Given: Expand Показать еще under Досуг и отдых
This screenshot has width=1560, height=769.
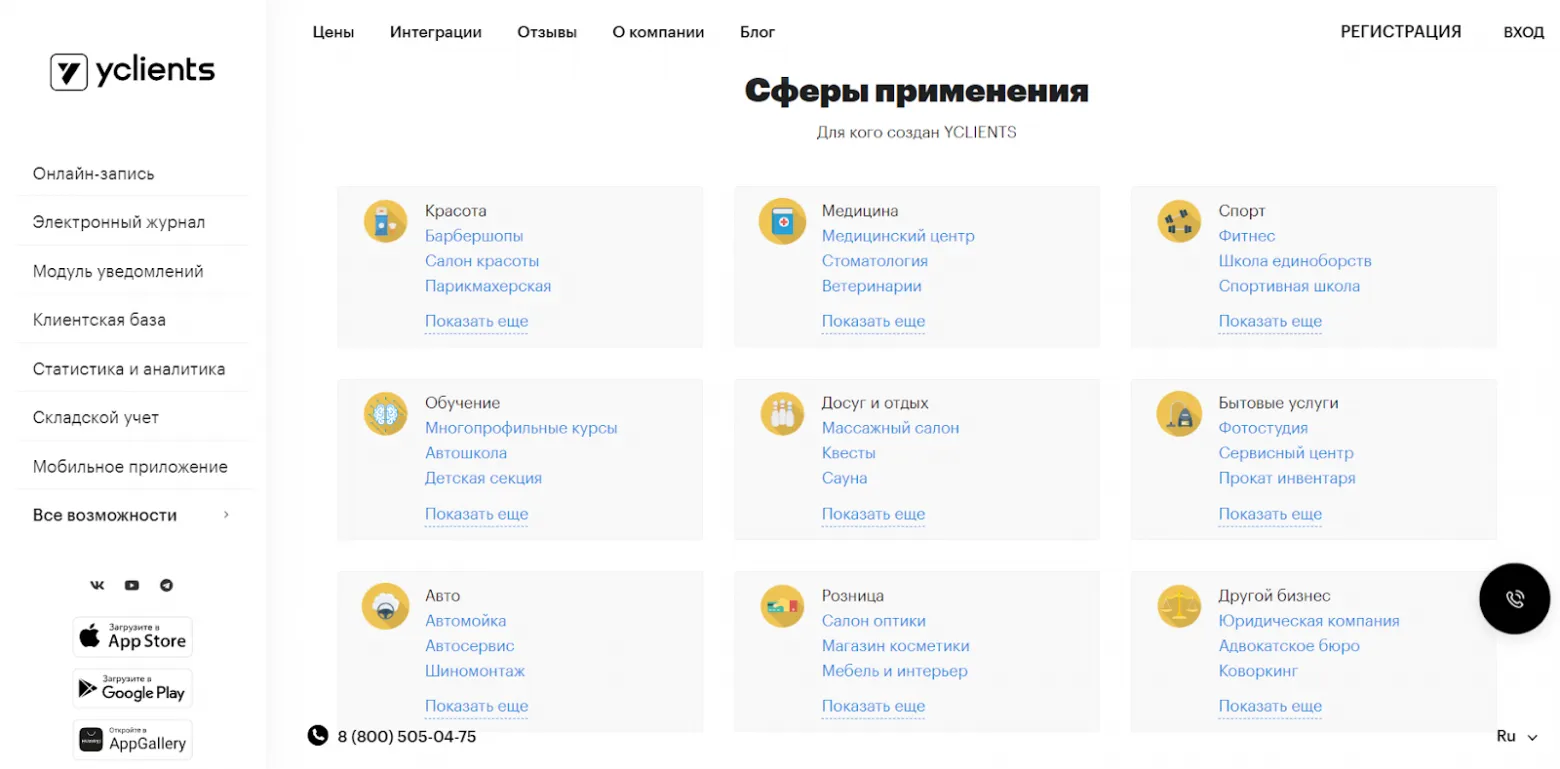Looking at the screenshot, I should [873, 514].
